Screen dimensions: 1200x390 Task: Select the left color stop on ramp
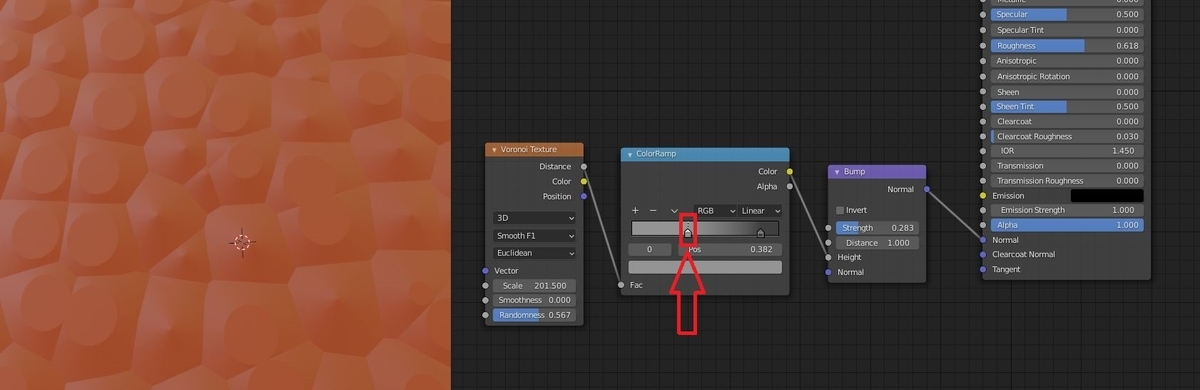(x=688, y=232)
